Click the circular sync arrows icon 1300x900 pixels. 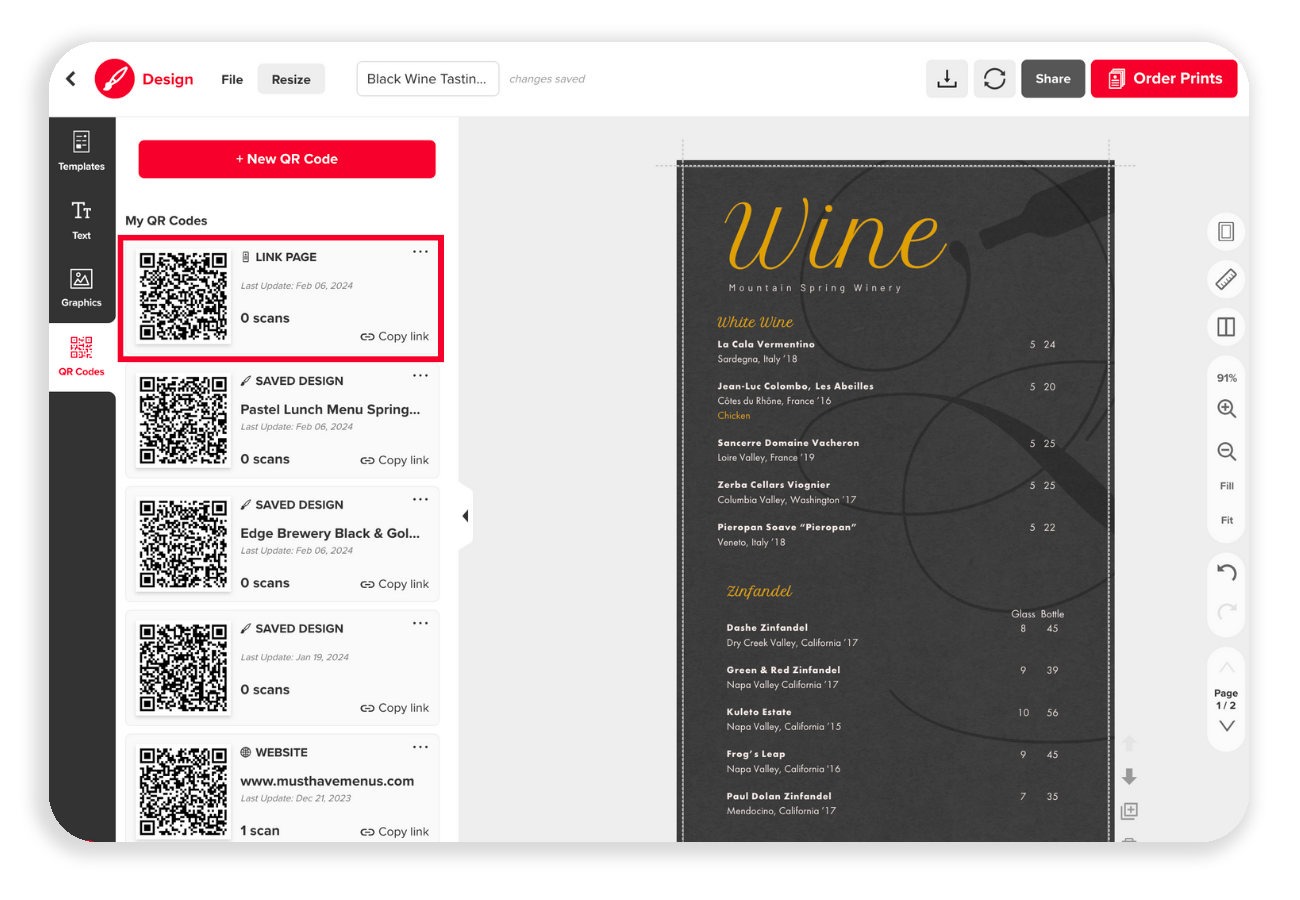tap(994, 79)
